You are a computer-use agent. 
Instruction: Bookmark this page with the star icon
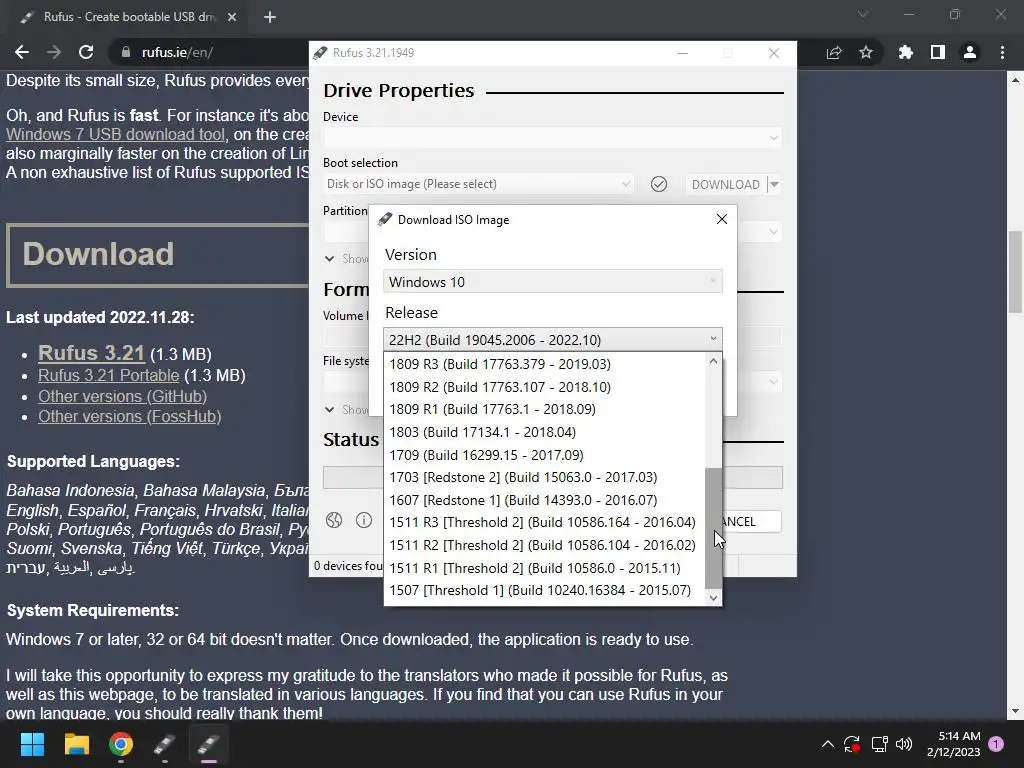866,52
